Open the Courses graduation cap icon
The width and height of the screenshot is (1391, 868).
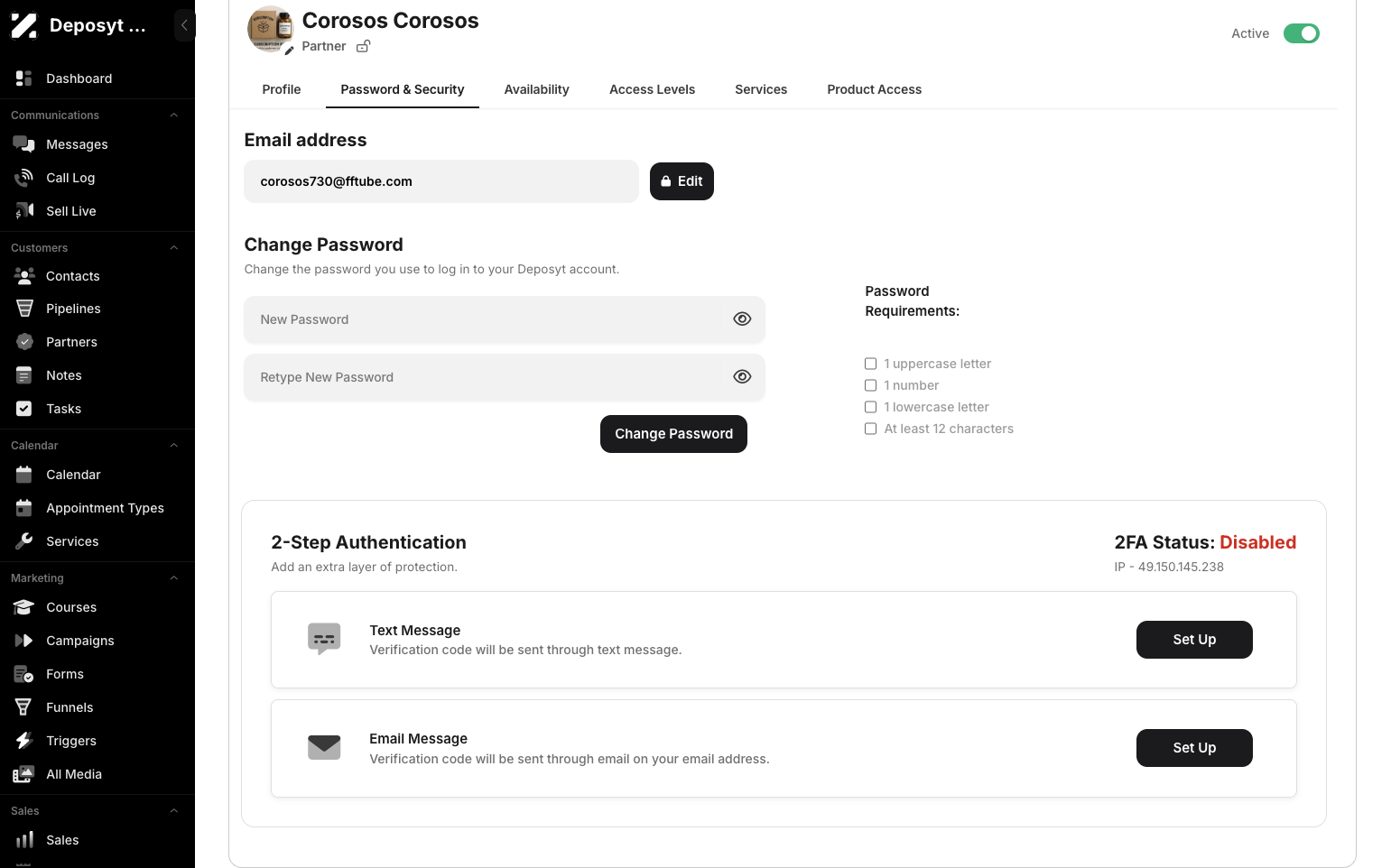24,607
